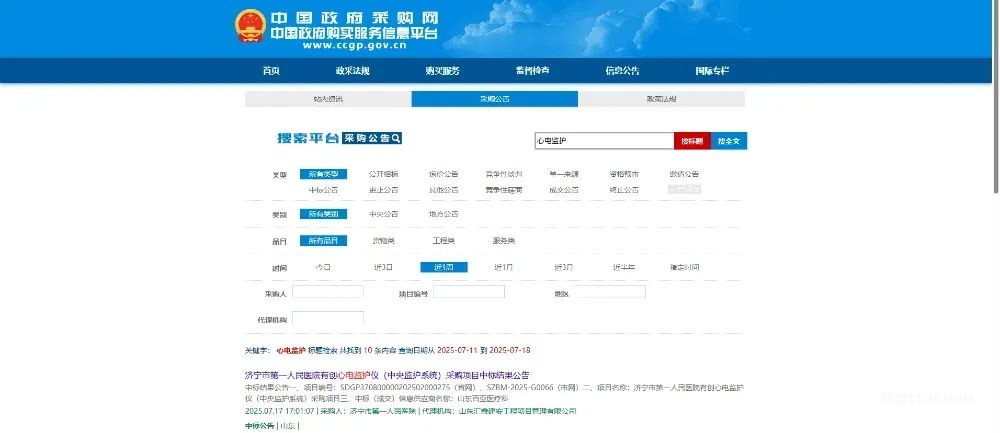
Task: Click the 项目编号 input field
Action: click(469, 292)
